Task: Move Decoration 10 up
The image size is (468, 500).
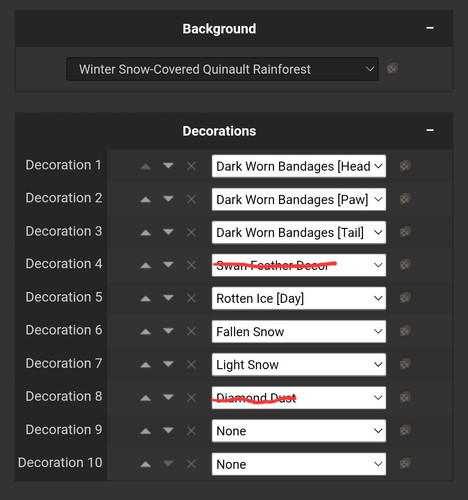Action: [146, 464]
